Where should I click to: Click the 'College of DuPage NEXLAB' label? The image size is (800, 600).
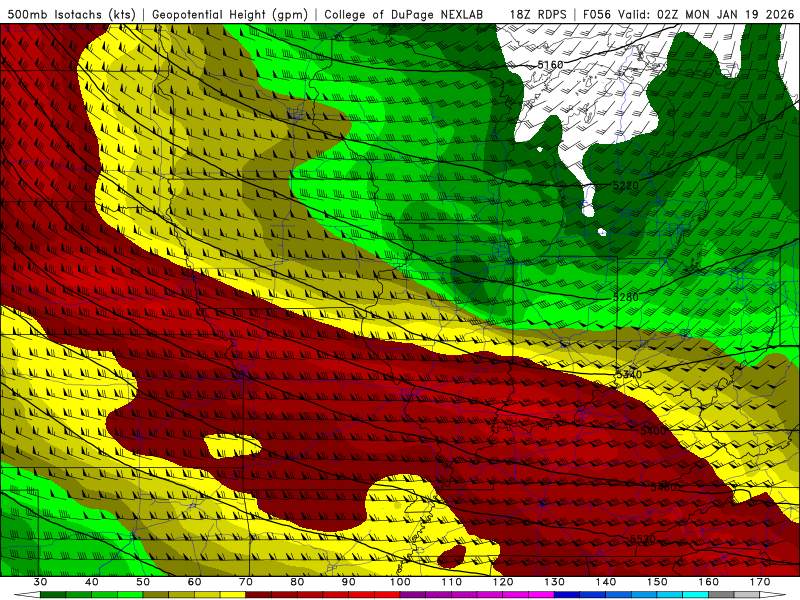click(x=403, y=14)
